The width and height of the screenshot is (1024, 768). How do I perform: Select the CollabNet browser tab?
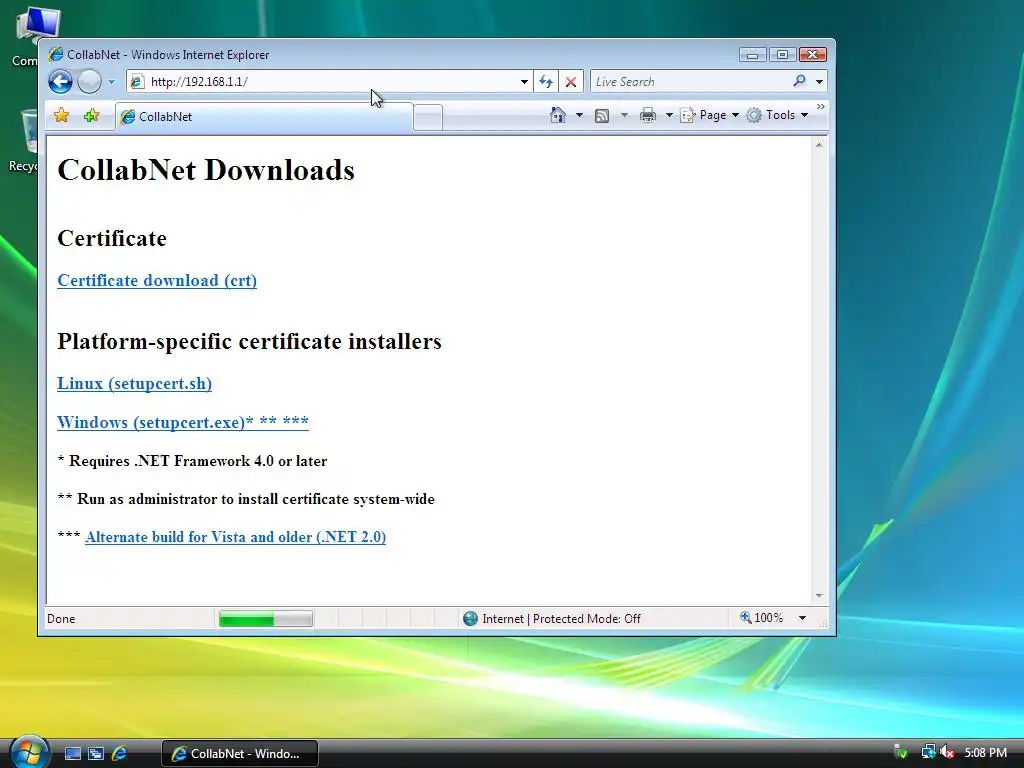point(264,117)
